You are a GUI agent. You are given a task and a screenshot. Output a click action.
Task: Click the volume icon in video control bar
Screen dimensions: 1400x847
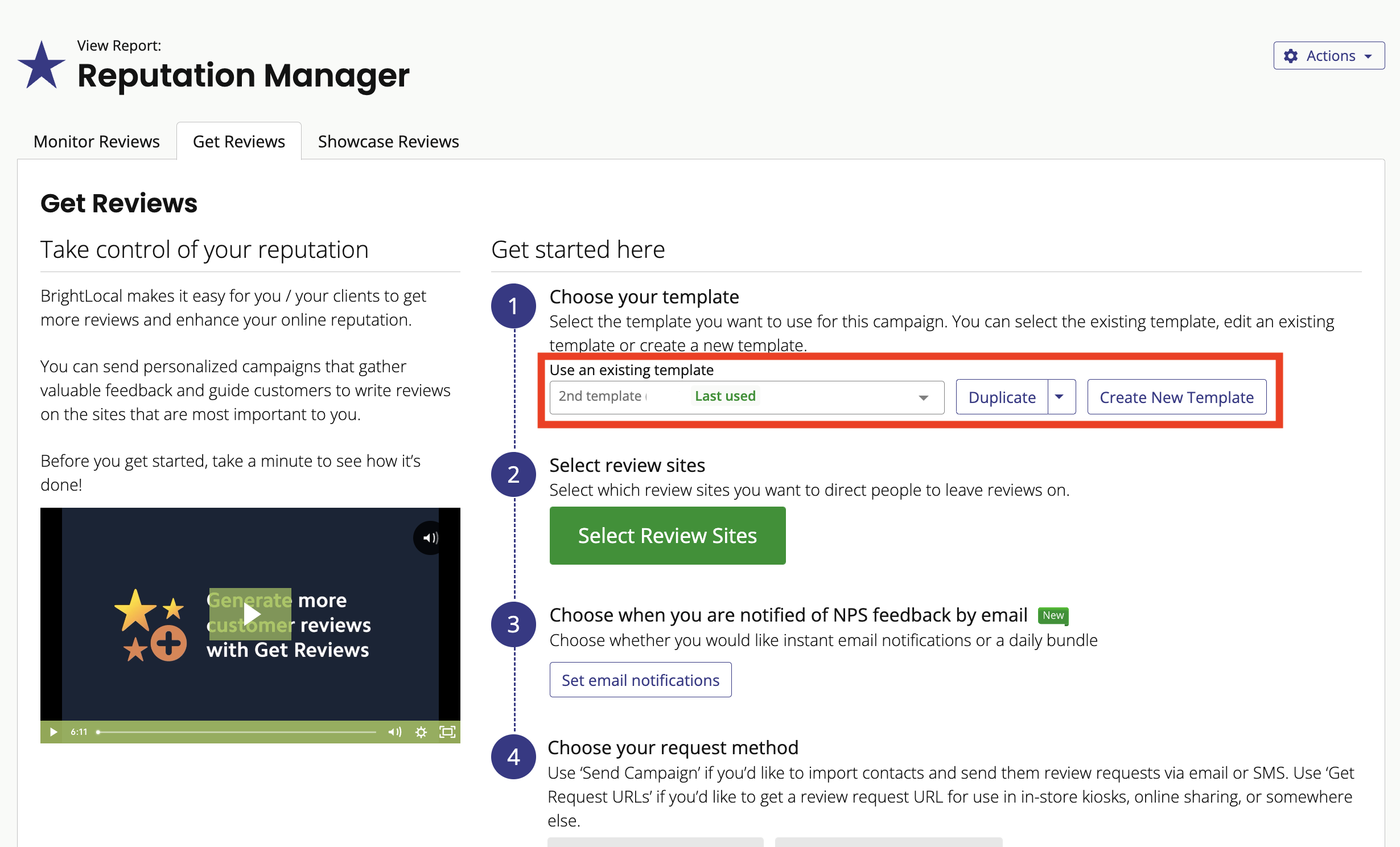[394, 732]
